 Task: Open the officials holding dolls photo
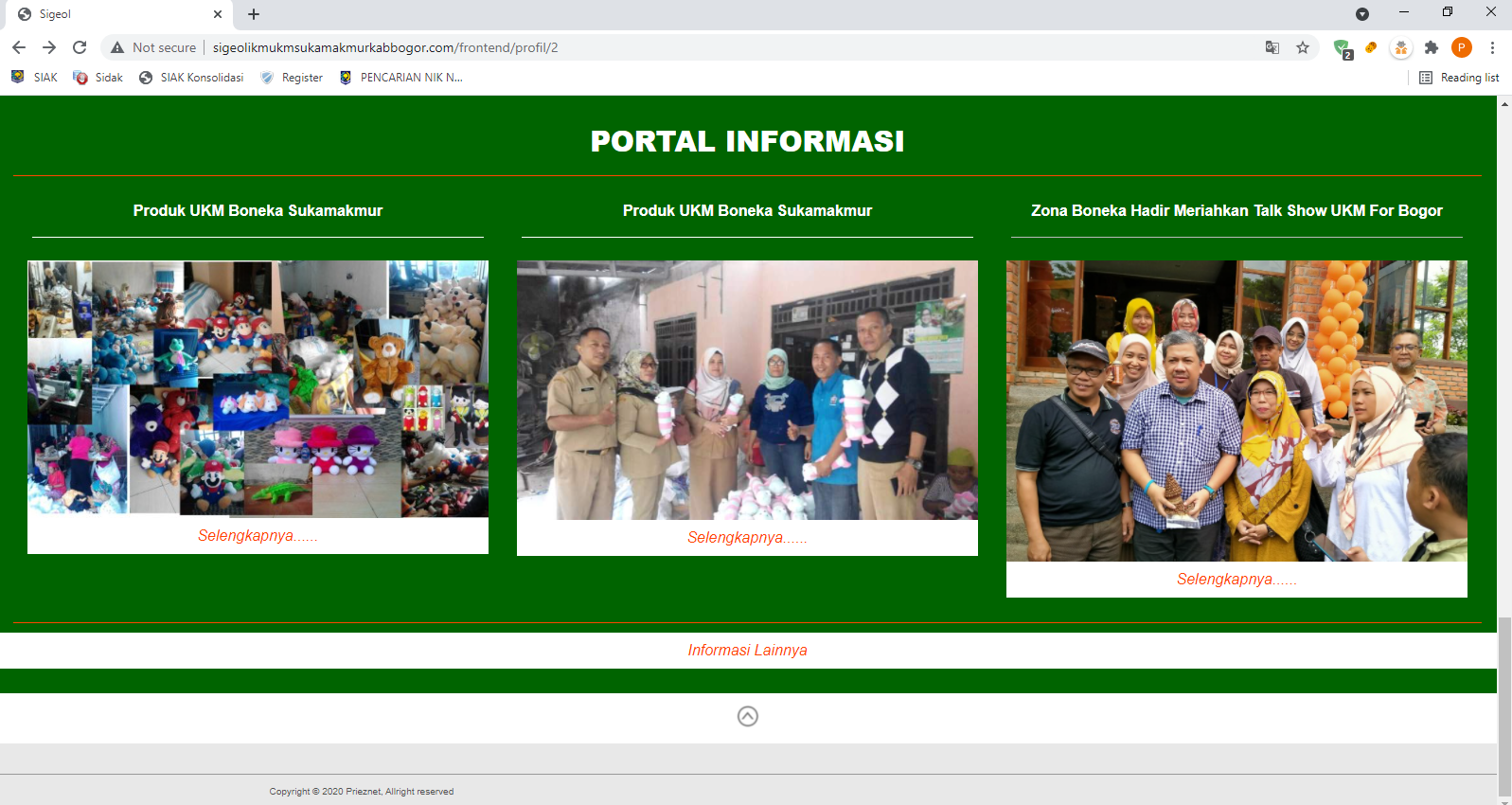tap(747, 389)
